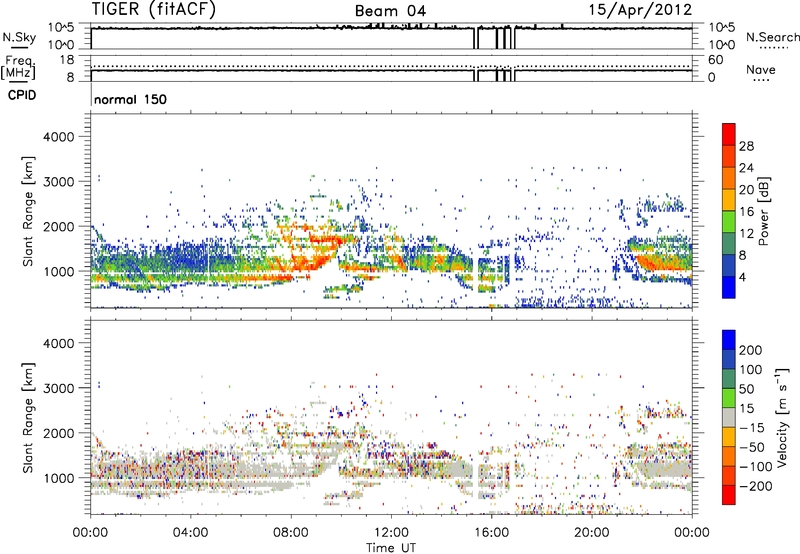Click the date '15/Apr/2012'

(x=640, y=10)
